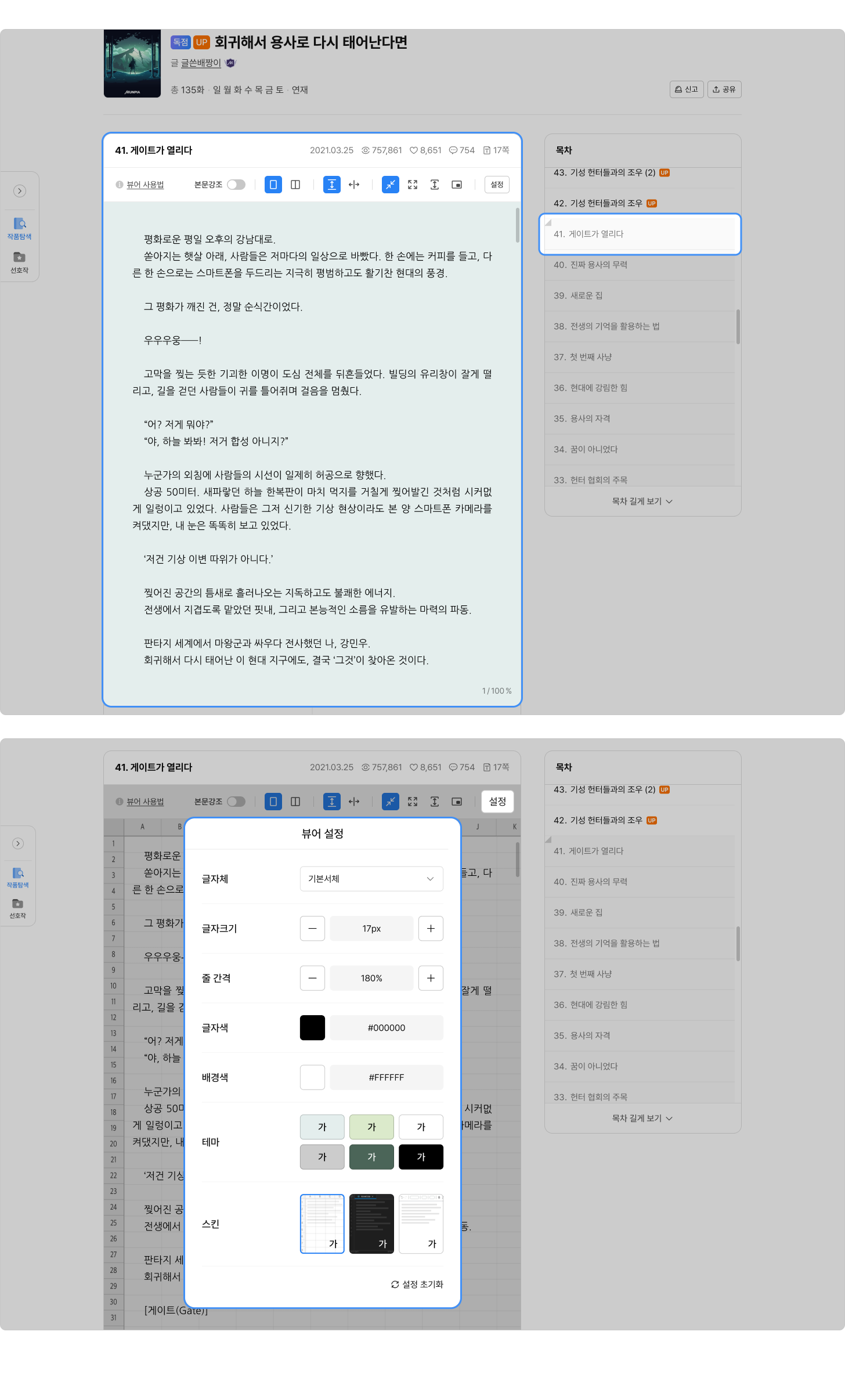Viewport: 845px width, 1400px height.
Task: Choose vertical scroll mode in spreadsheet-skin viewer
Action: coord(332,802)
